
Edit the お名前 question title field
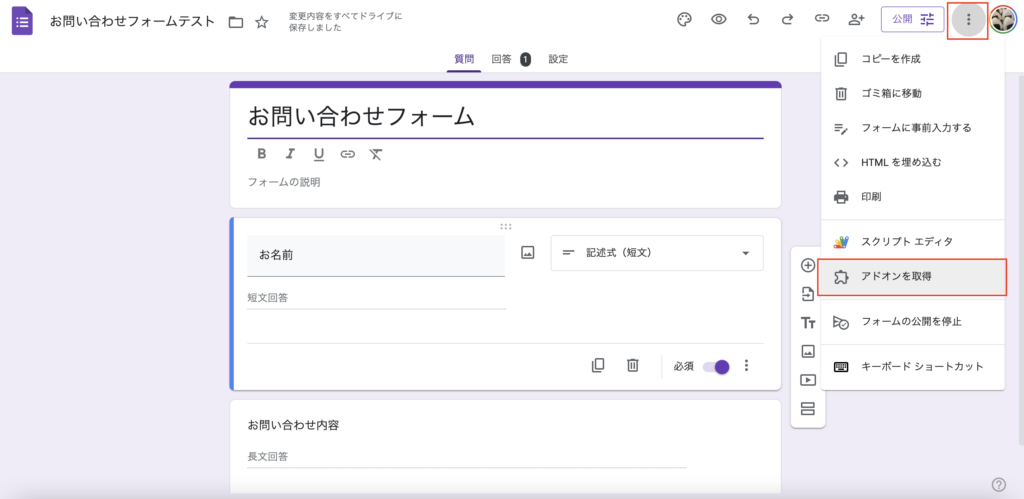point(376,255)
